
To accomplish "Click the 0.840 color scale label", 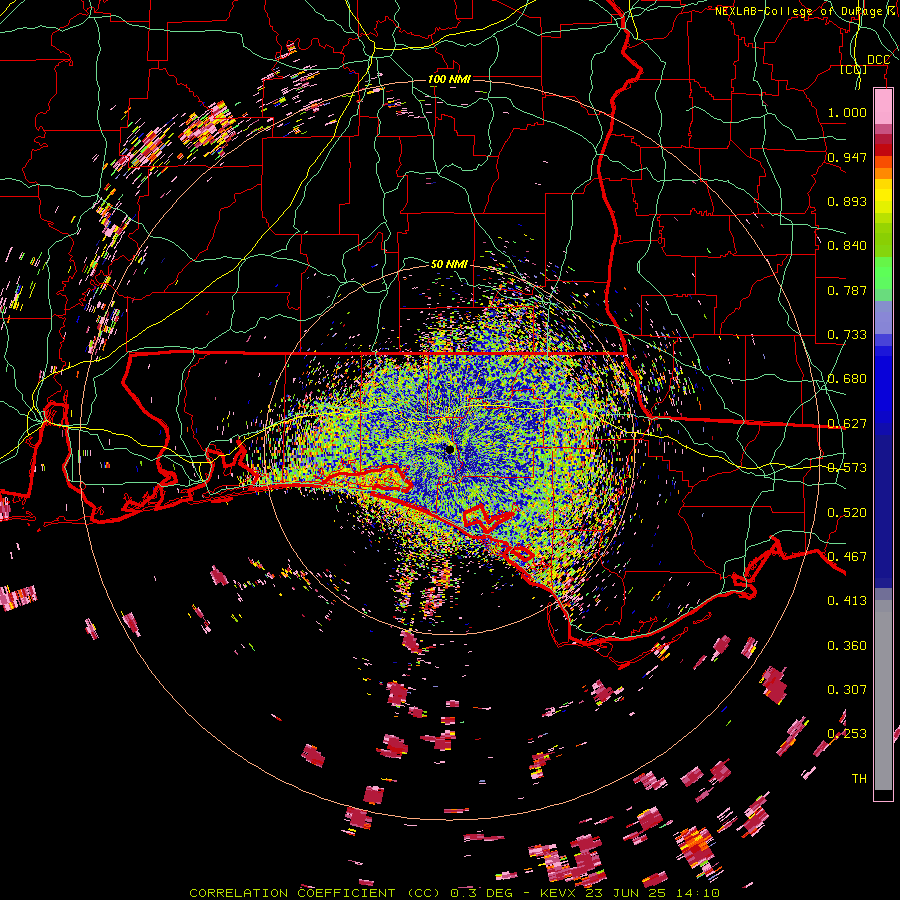I will point(847,245).
